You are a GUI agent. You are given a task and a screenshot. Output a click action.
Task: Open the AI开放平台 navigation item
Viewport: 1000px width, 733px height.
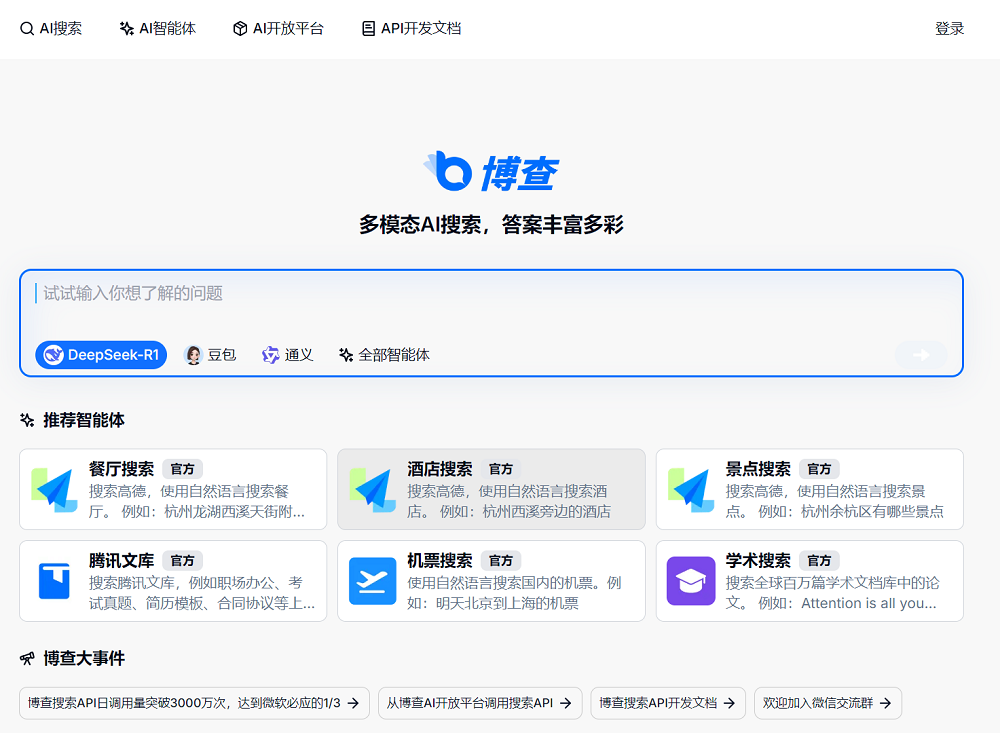click(x=278, y=28)
